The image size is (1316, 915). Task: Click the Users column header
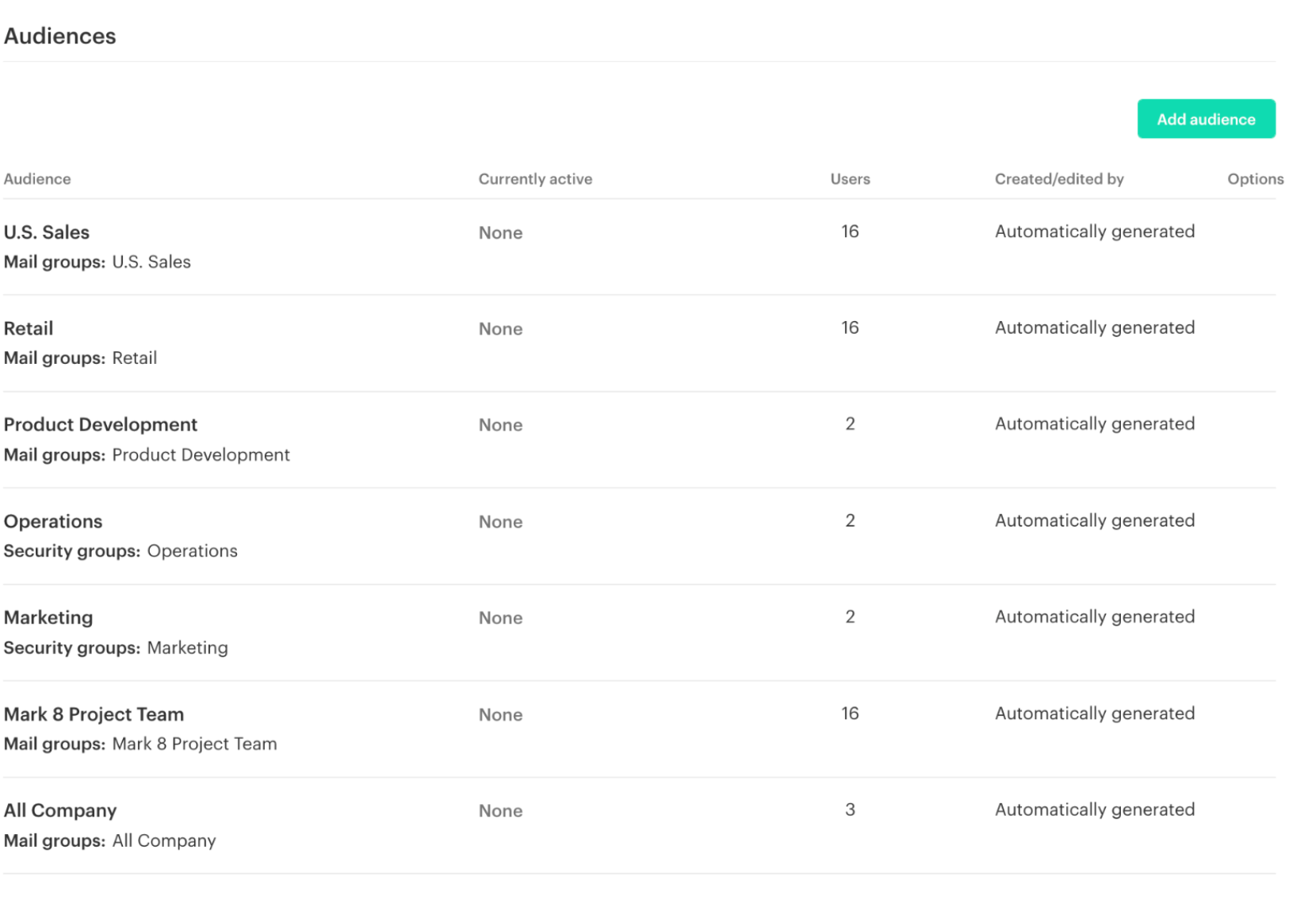click(x=849, y=178)
